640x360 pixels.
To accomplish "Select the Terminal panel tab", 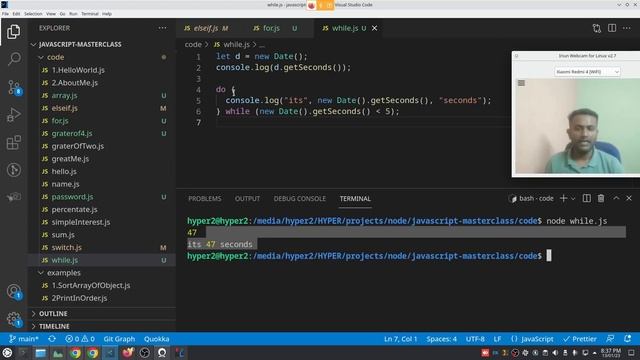I will point(355,199).
